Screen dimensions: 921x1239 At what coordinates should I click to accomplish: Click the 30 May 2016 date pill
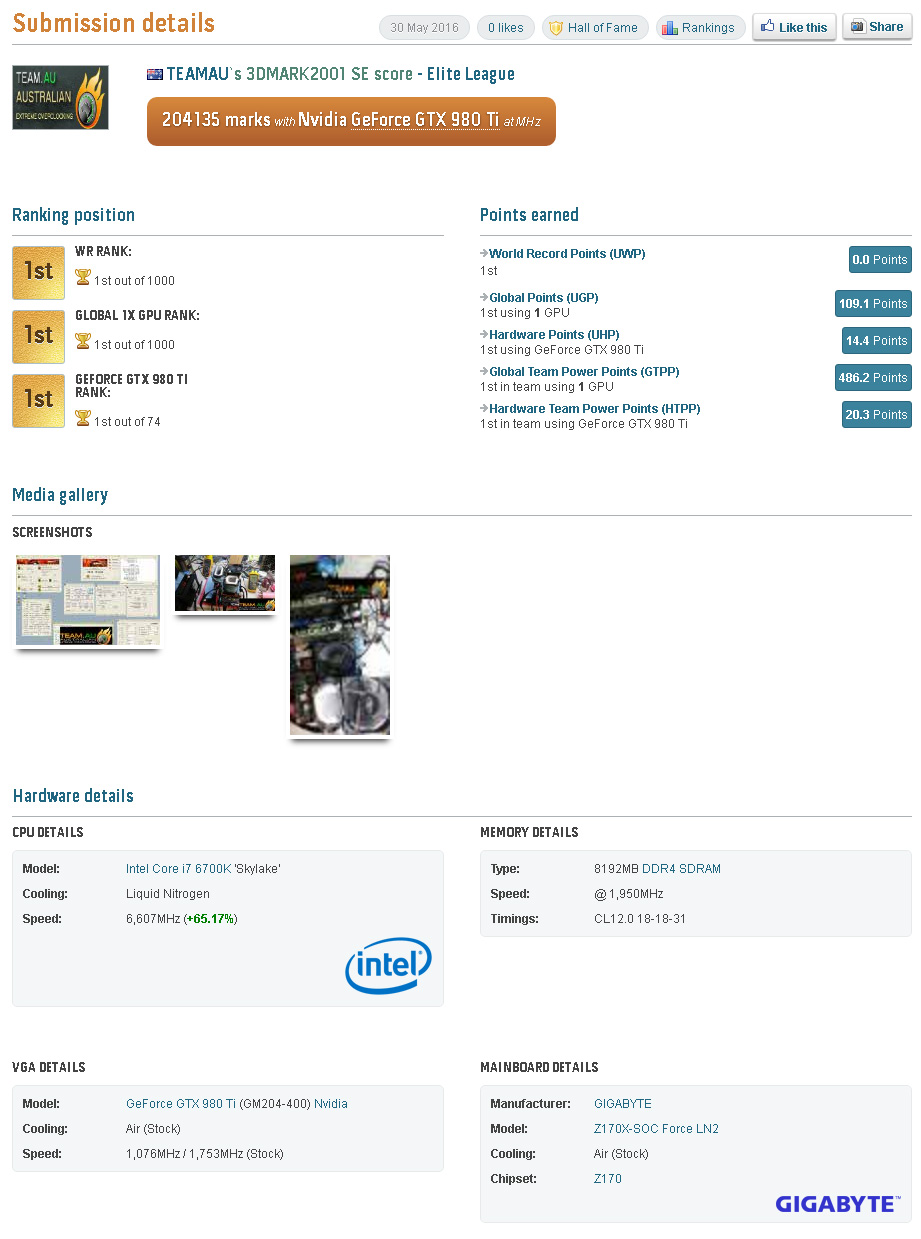[424, 28]
